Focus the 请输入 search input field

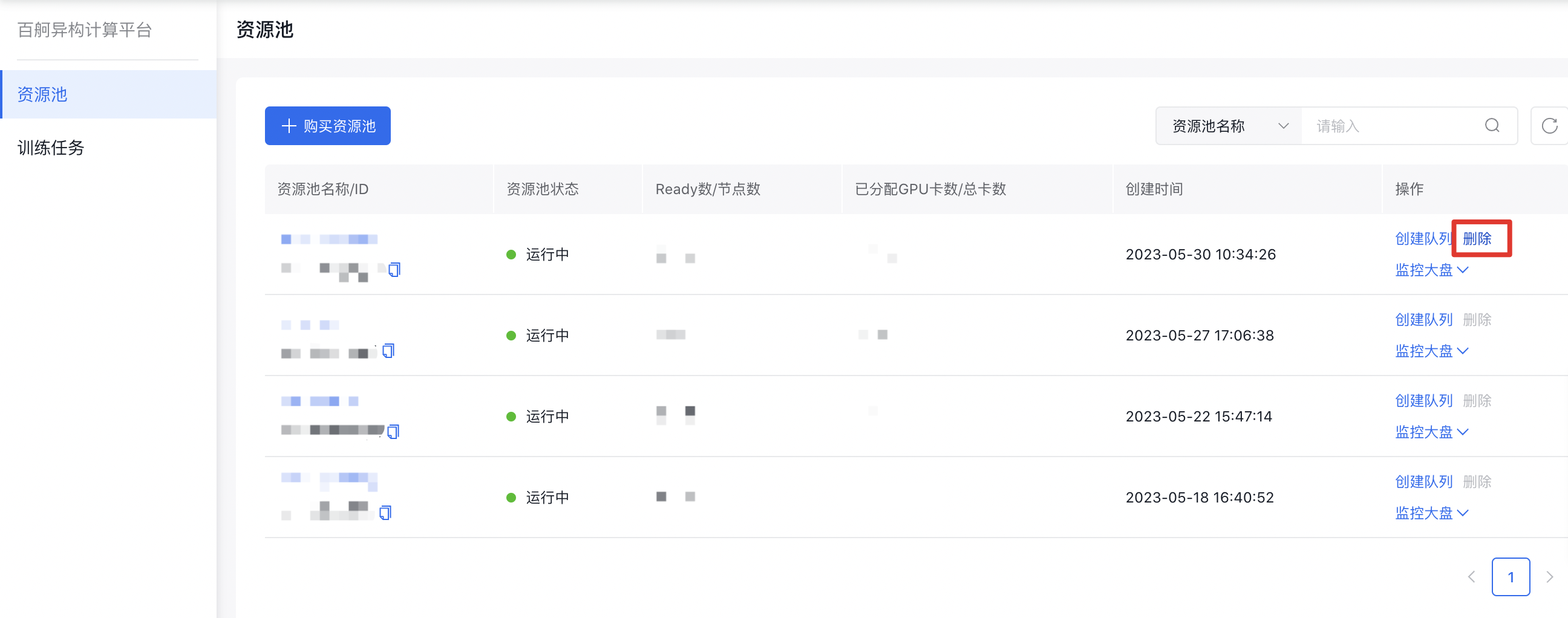click(1394, 126)
